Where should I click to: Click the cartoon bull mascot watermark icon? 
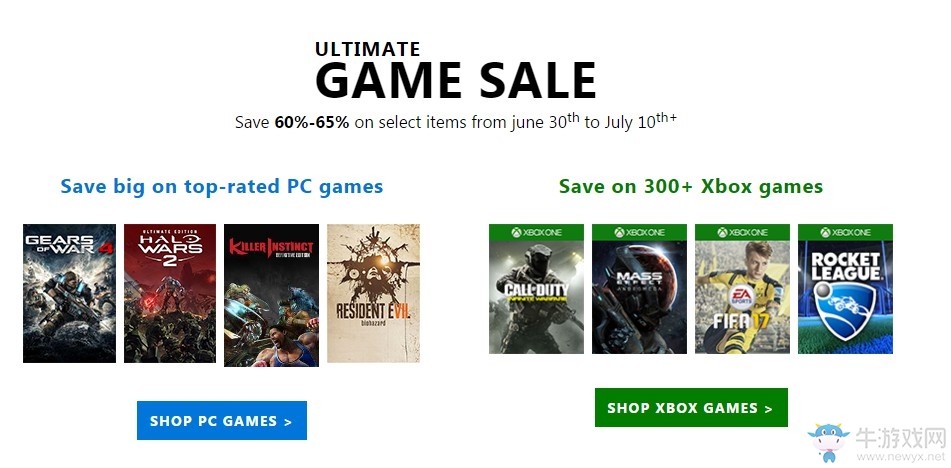pos(828,443)
